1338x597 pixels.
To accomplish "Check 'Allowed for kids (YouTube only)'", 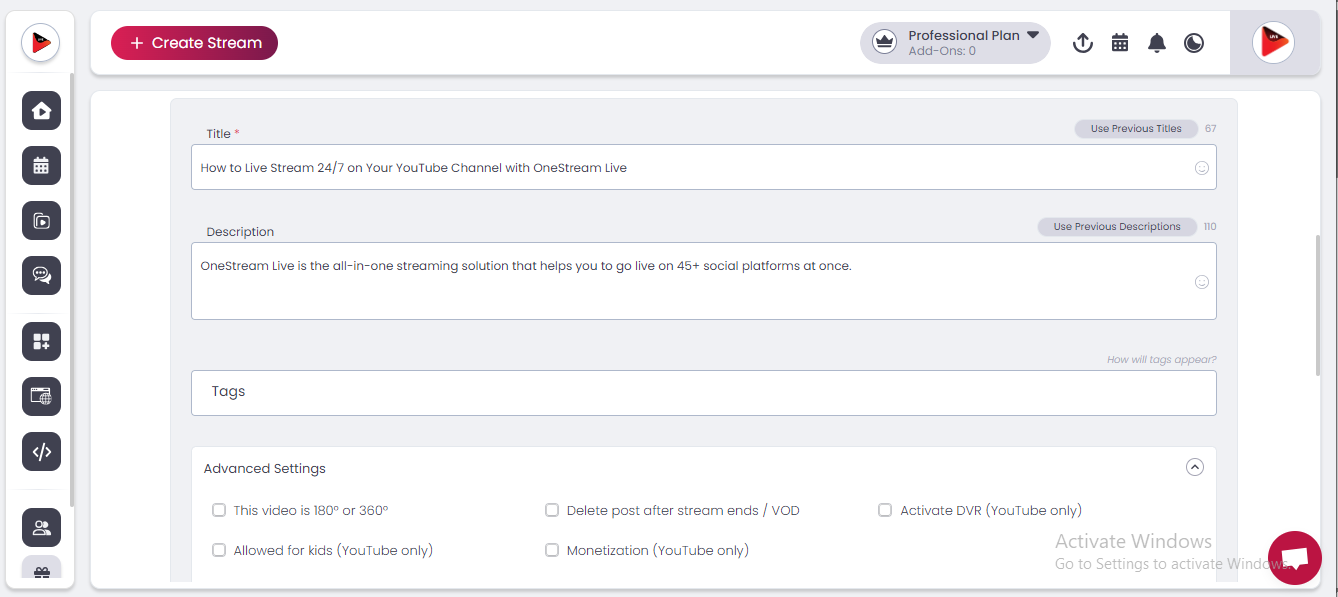I will point(219,550).
